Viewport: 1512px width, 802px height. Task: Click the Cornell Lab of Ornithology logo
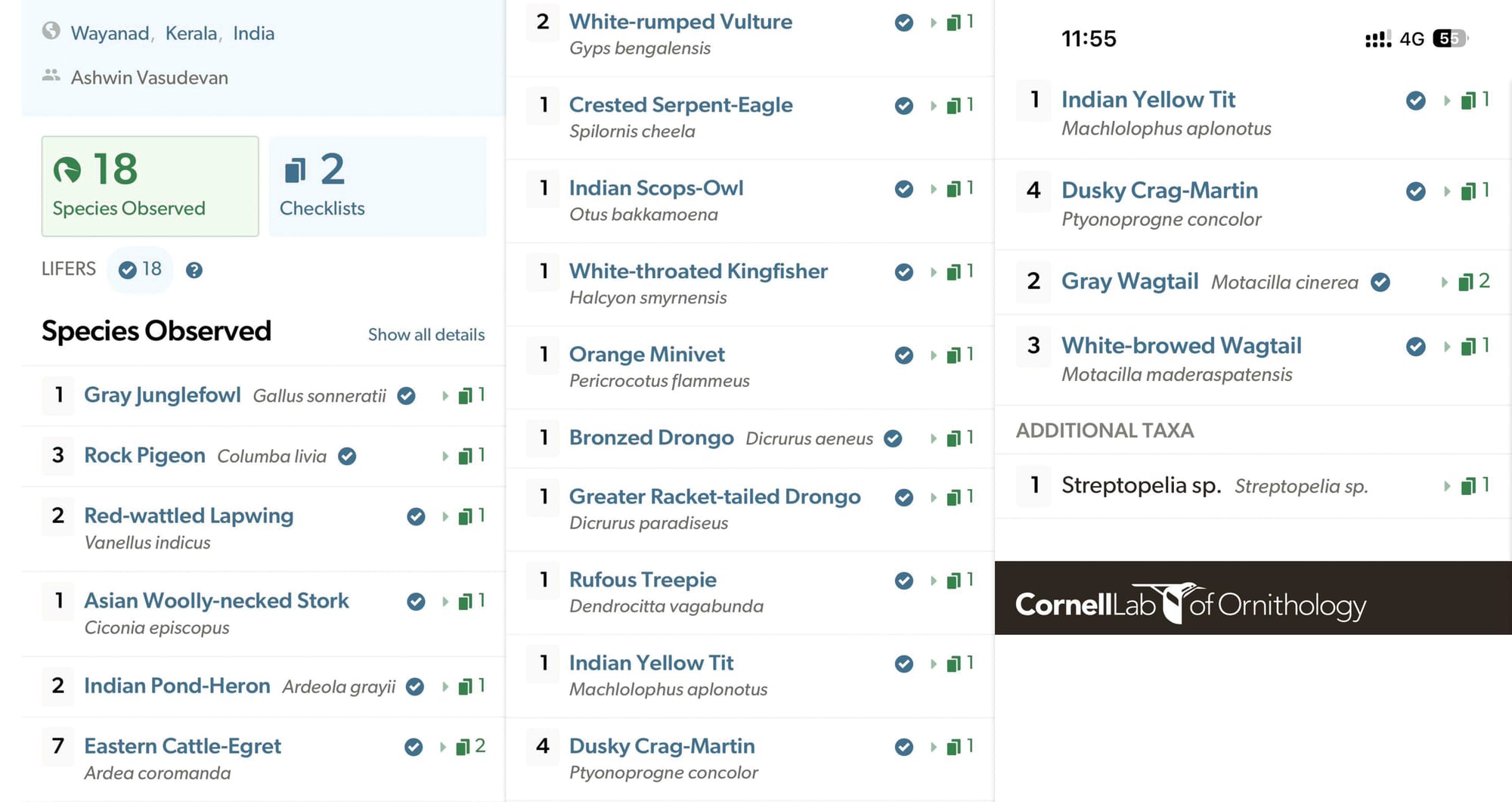click(x=1190, y=603)
